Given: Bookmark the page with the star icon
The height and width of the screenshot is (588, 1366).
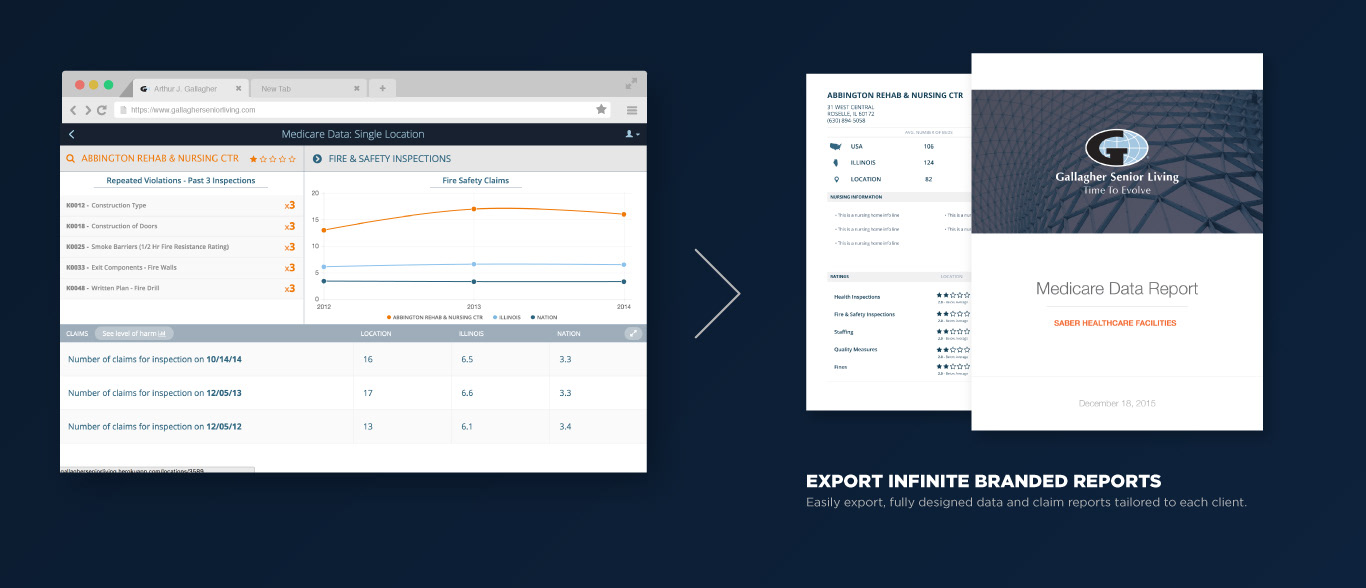Looking at the screenshot, I should 601,109.
